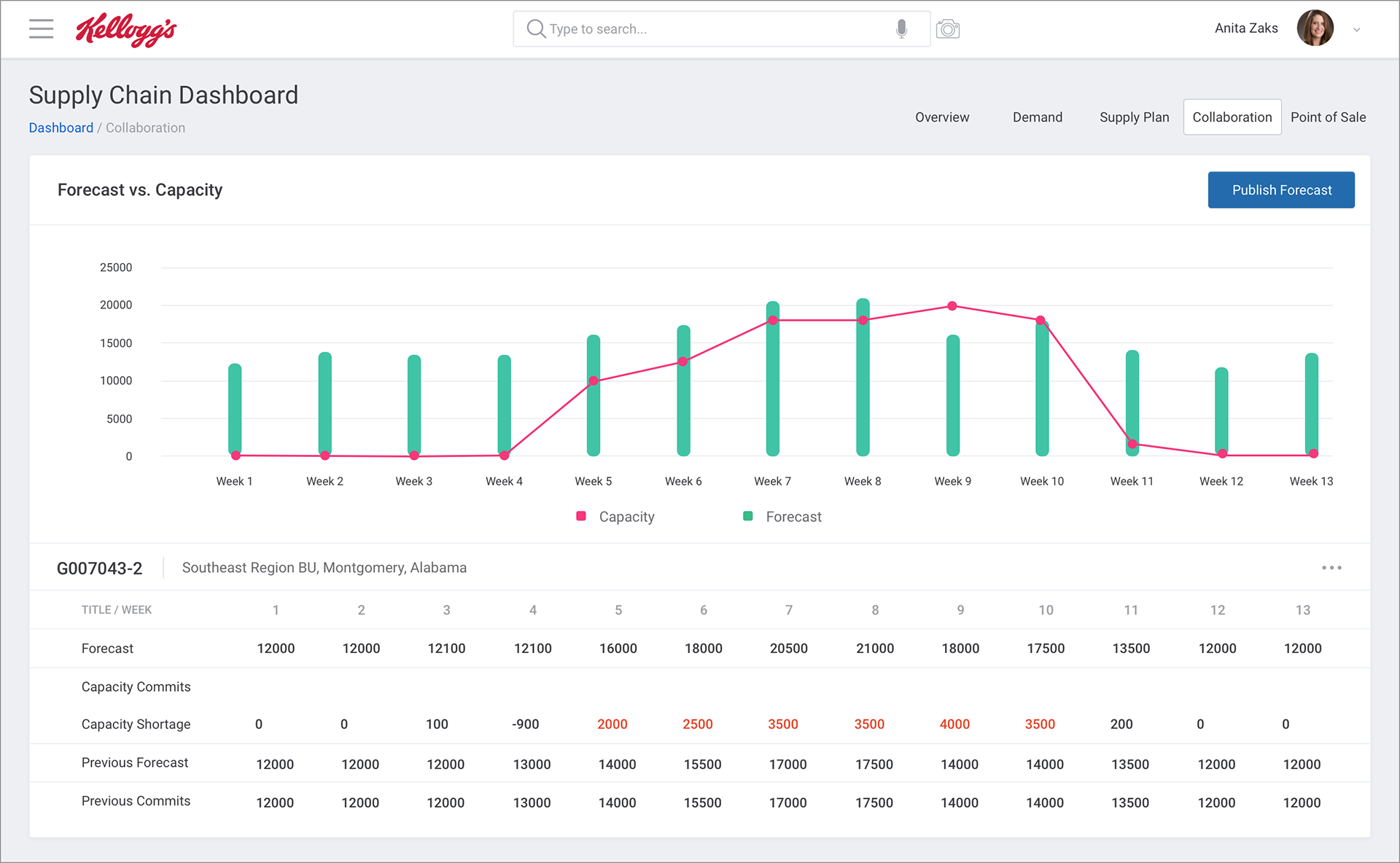The image size is (1400, 863).
Task: Toggle the Forecast legend series
Action: tap(783, 517)
